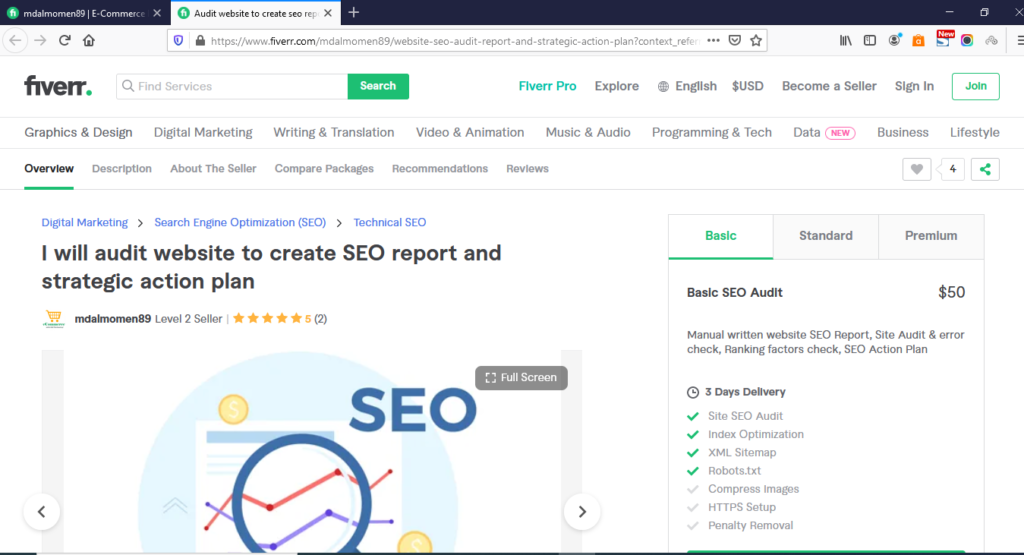Screen dimensions: 1024x555
Task: Open Full Screen image view
Action: pyautogui.click(x=521, y=377)
